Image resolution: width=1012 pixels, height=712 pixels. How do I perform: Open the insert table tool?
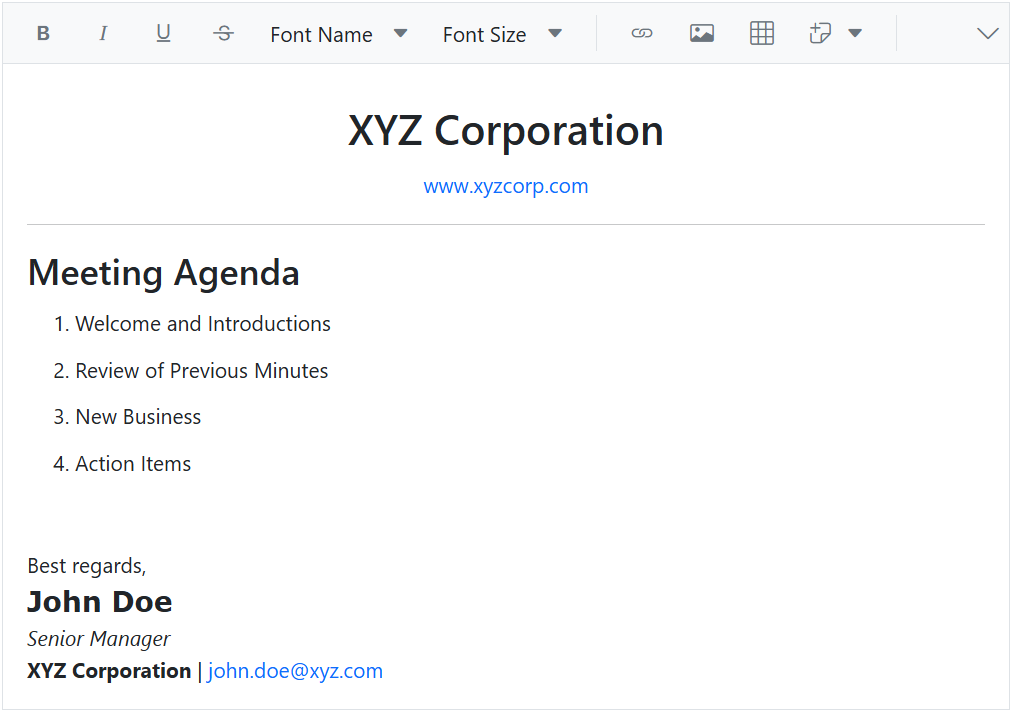tap(761, 33)
